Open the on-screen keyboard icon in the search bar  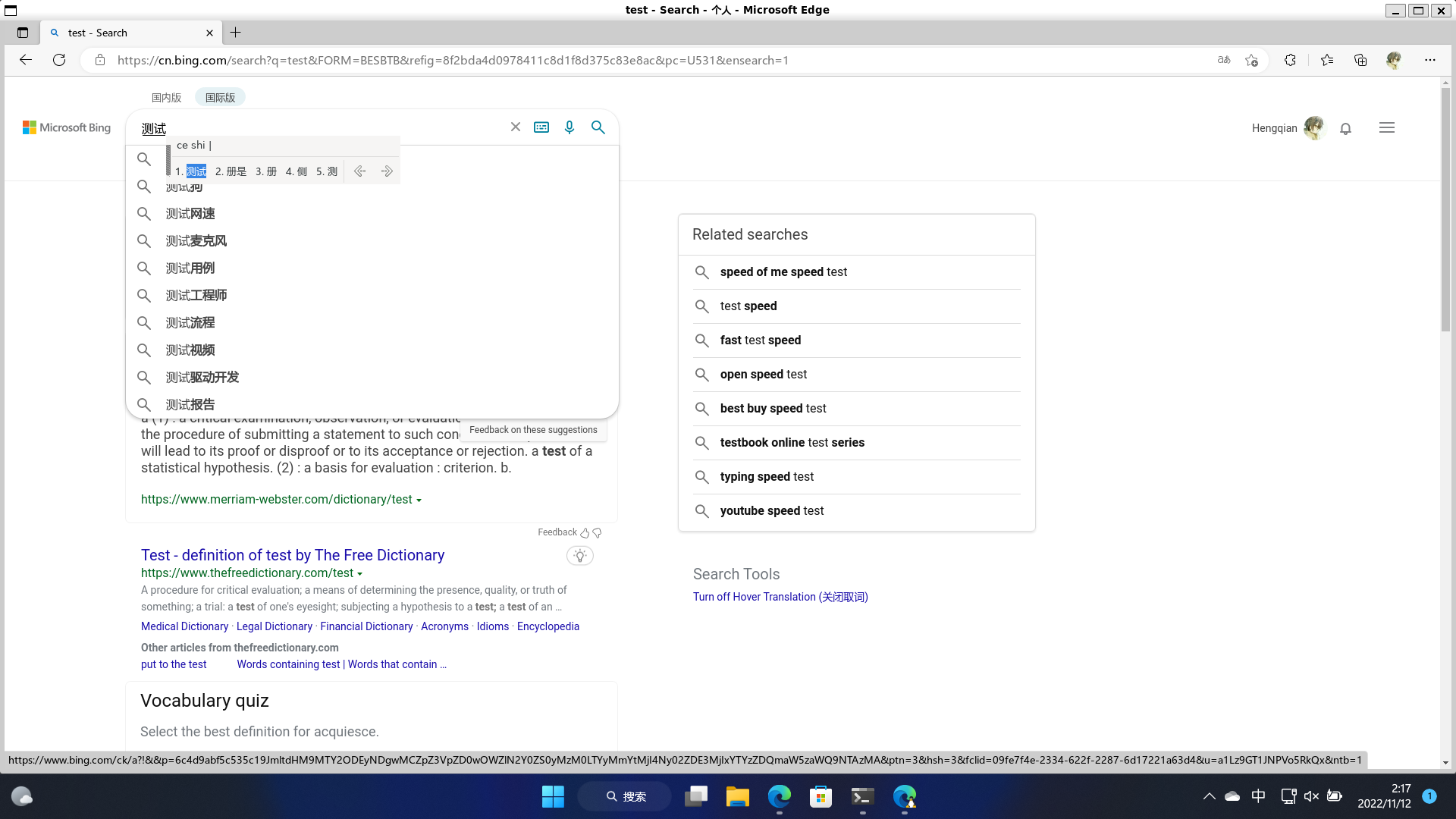coord(541,127)
